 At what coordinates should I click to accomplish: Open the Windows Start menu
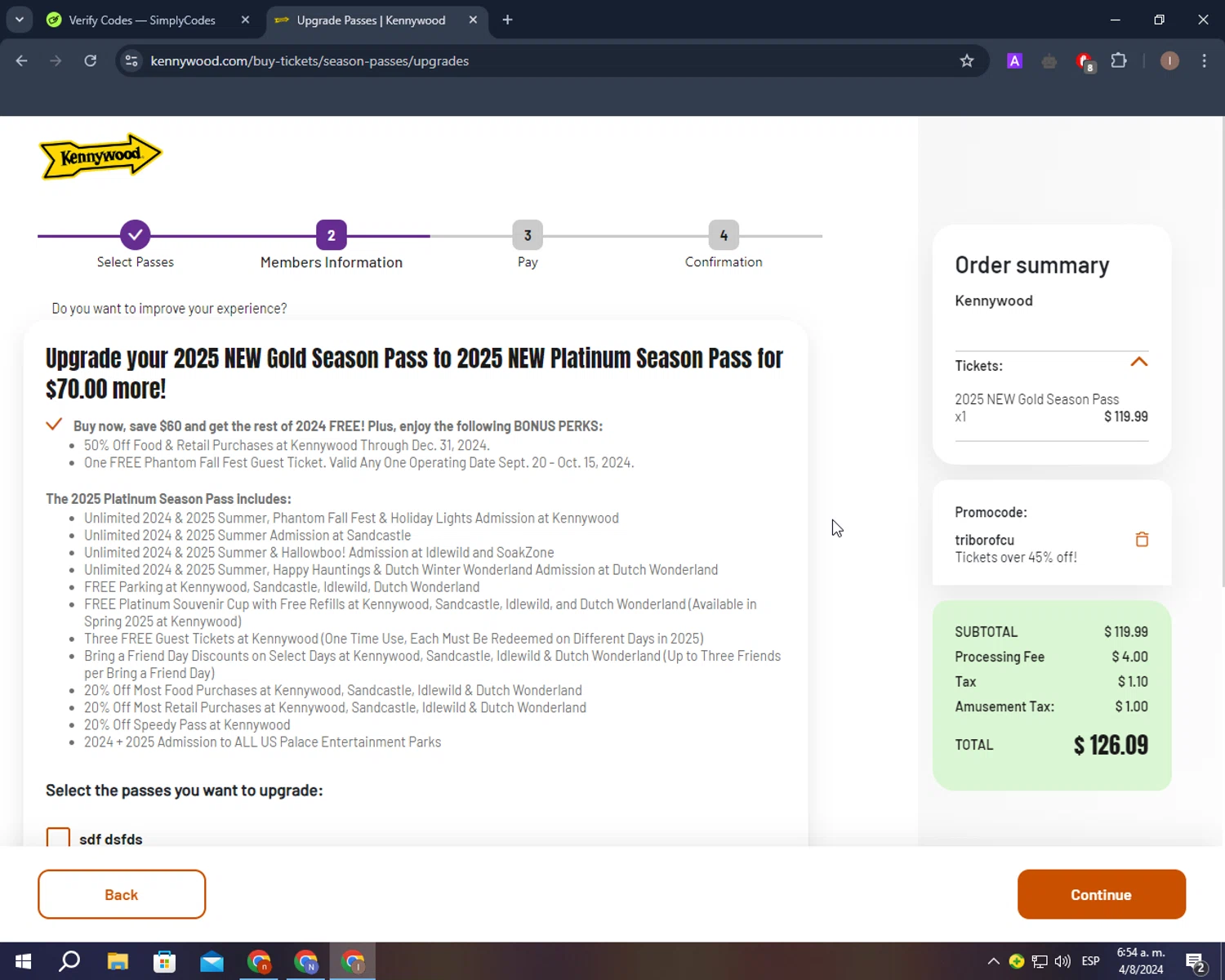[23, 961]
